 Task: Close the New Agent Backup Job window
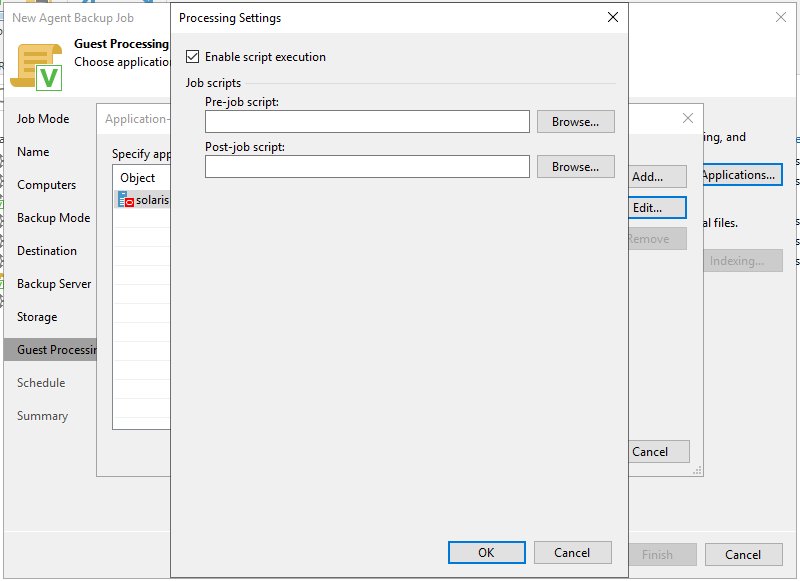[x=781, y=17]
